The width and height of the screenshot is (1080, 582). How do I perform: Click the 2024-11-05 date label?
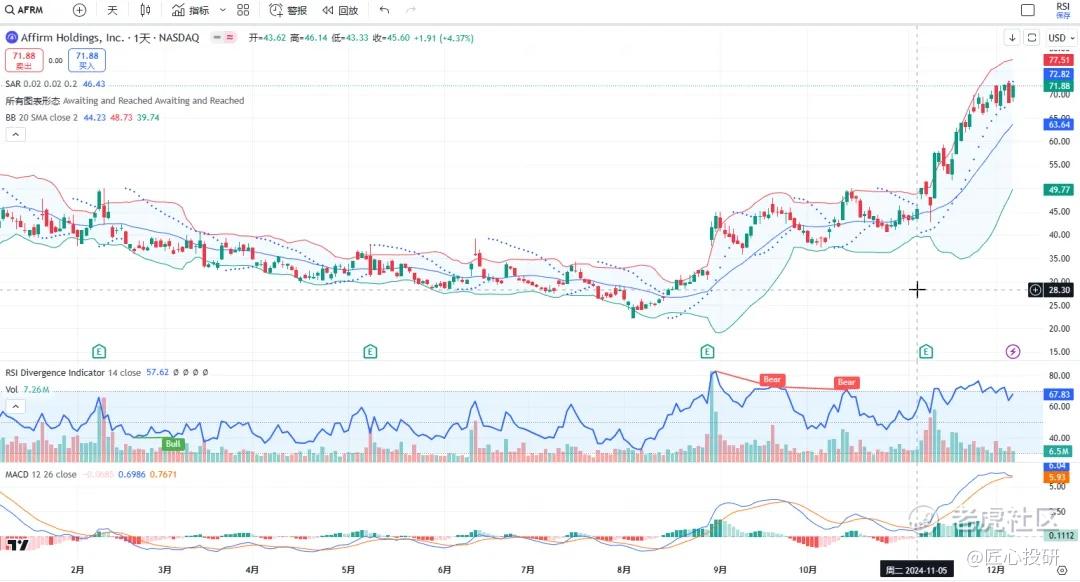pyautogui.click(x=916, y=570)
